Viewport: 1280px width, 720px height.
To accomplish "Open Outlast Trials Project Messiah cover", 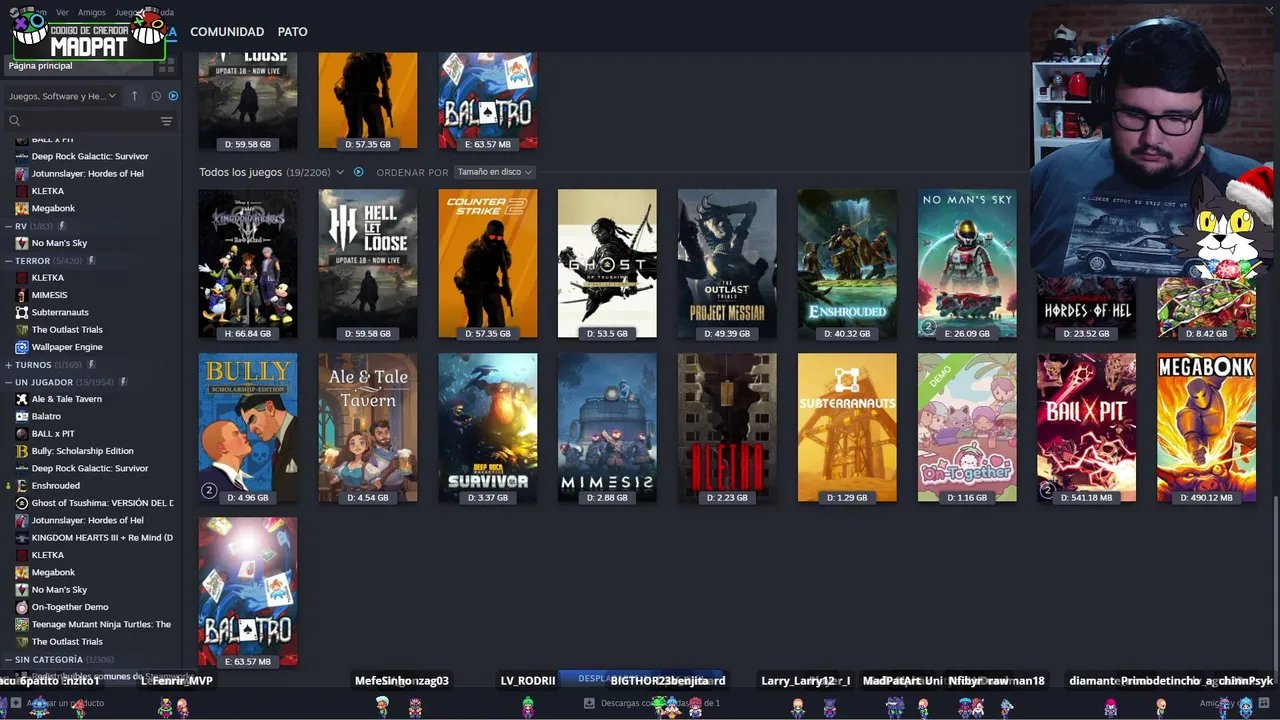I will 727,264.
